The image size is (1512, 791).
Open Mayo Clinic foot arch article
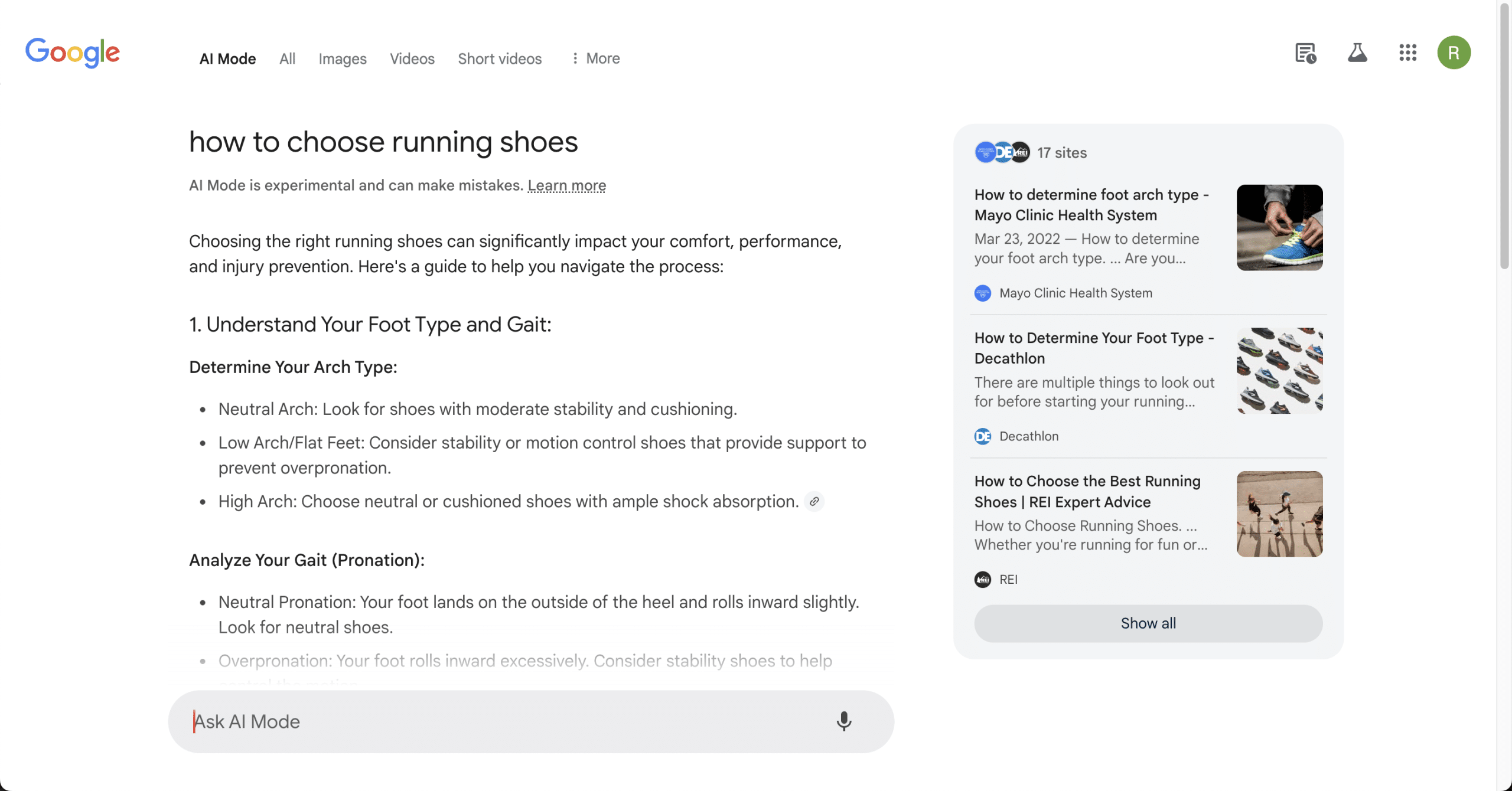(1091, 205)
